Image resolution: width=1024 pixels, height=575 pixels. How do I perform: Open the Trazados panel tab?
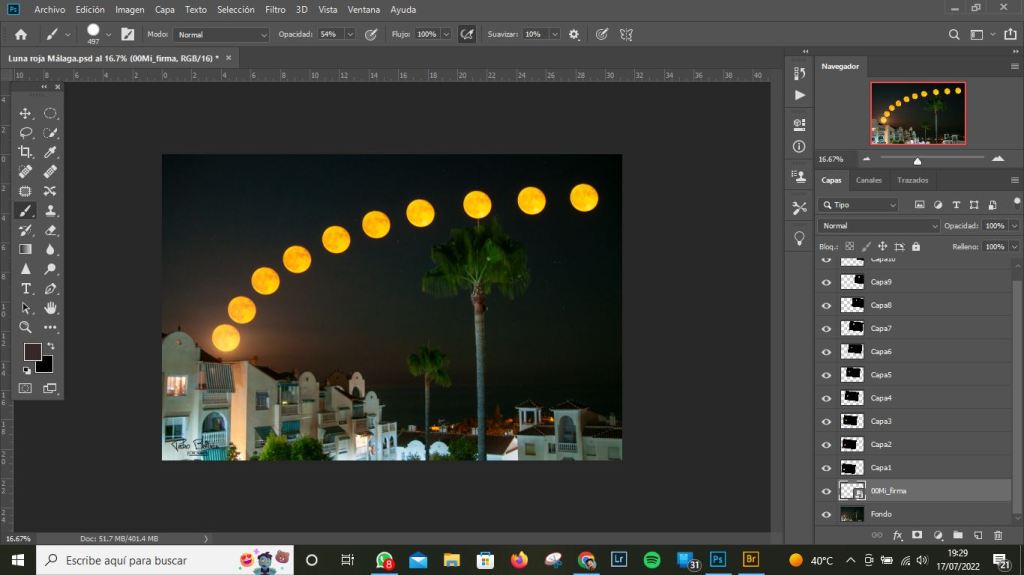point(912,180)
